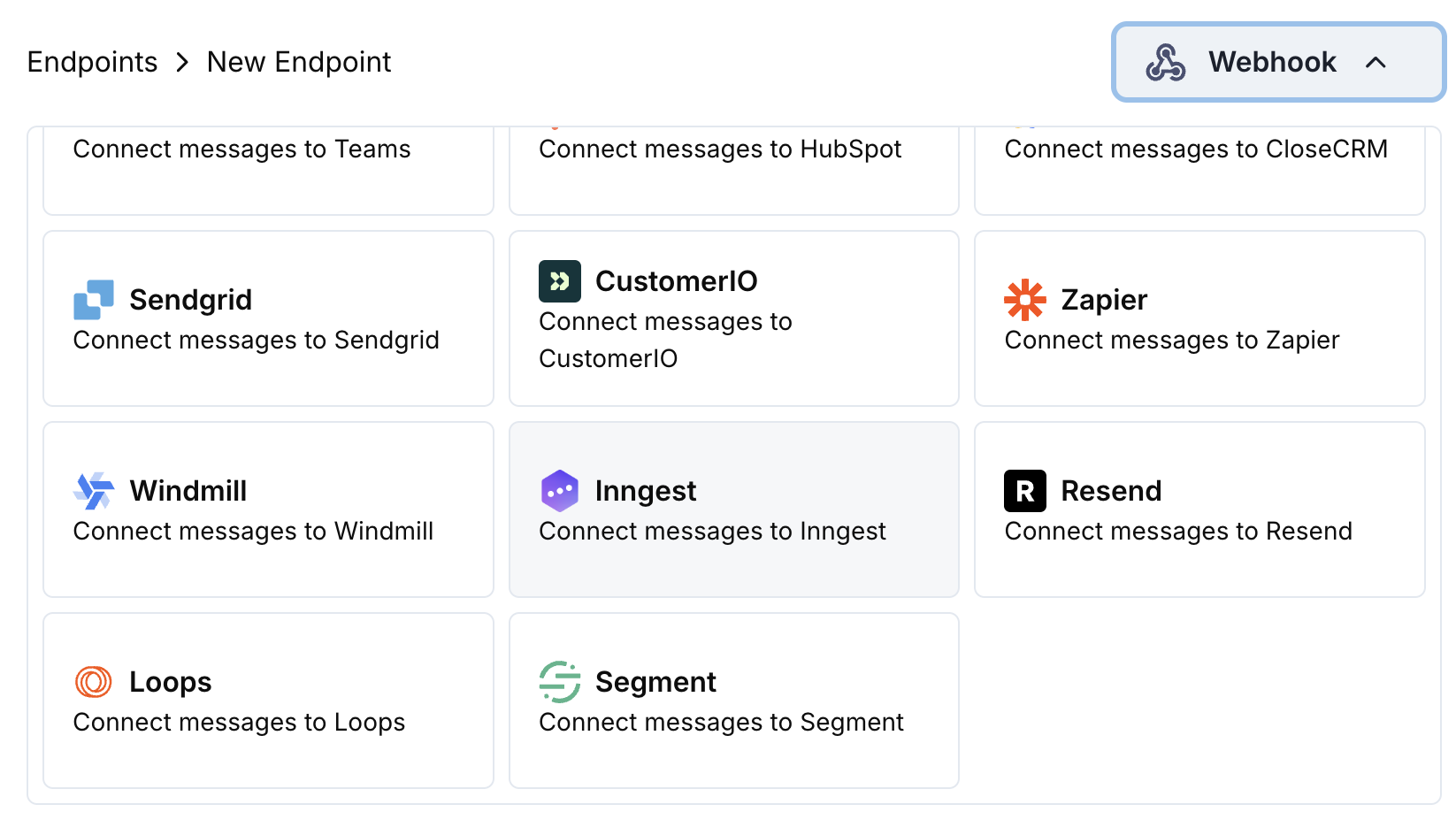Open the Inngest integration card

coord(733,509)
